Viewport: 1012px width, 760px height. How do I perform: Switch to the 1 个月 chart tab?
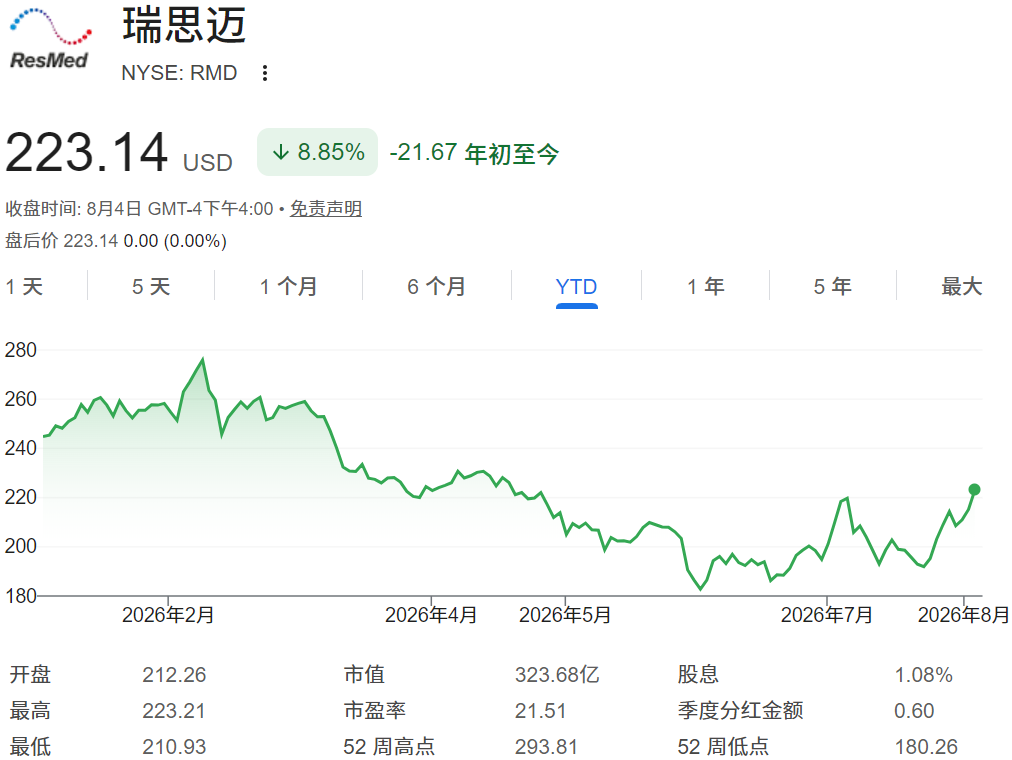tap(288, 286)
